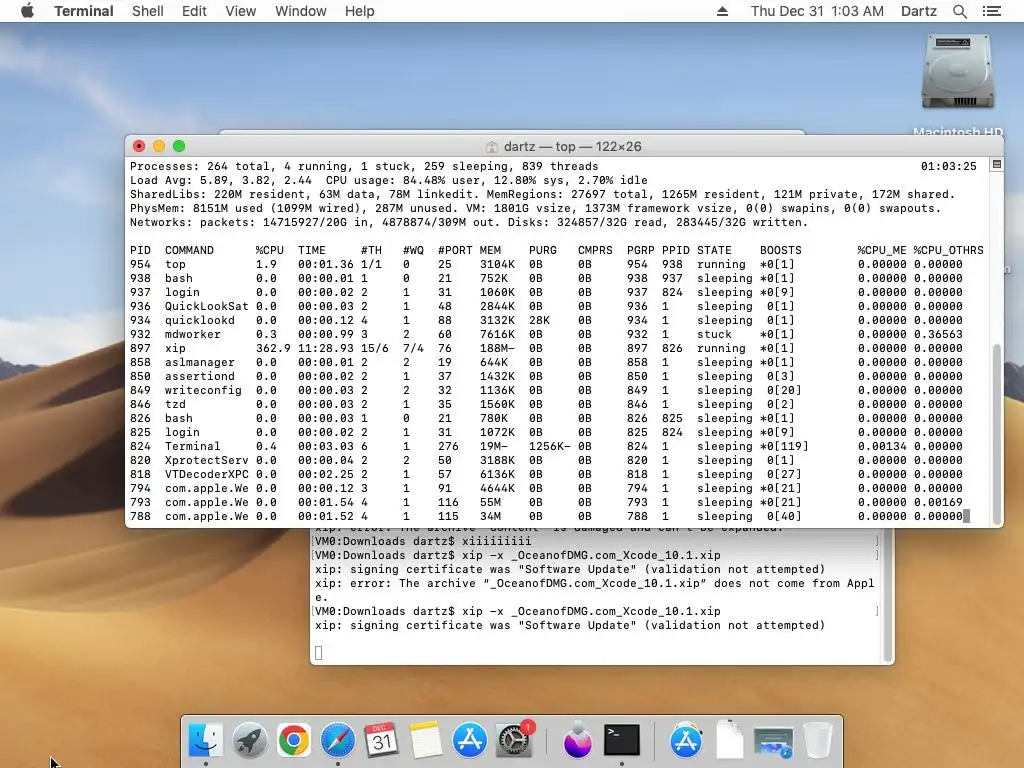
Task: Click the writeconfig process name
Action: 203,390
